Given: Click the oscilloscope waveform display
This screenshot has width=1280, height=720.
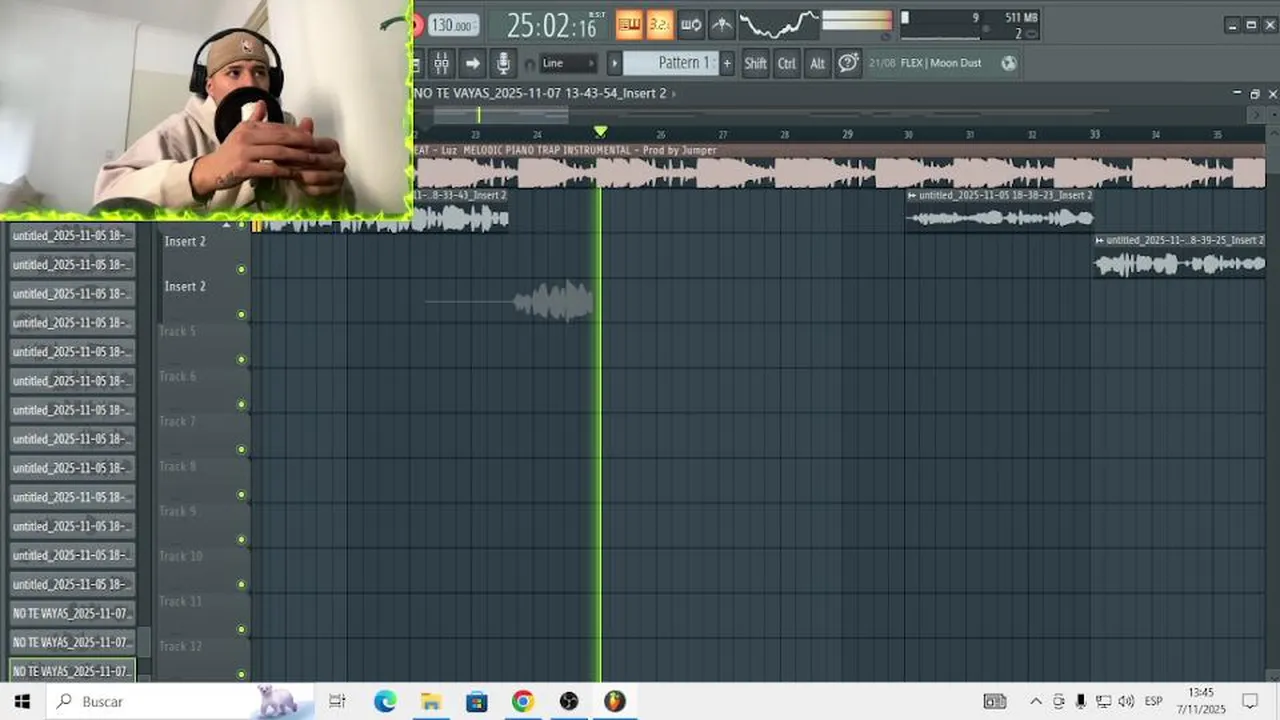Looking at the screenshot, I should [x=779, y=24].
